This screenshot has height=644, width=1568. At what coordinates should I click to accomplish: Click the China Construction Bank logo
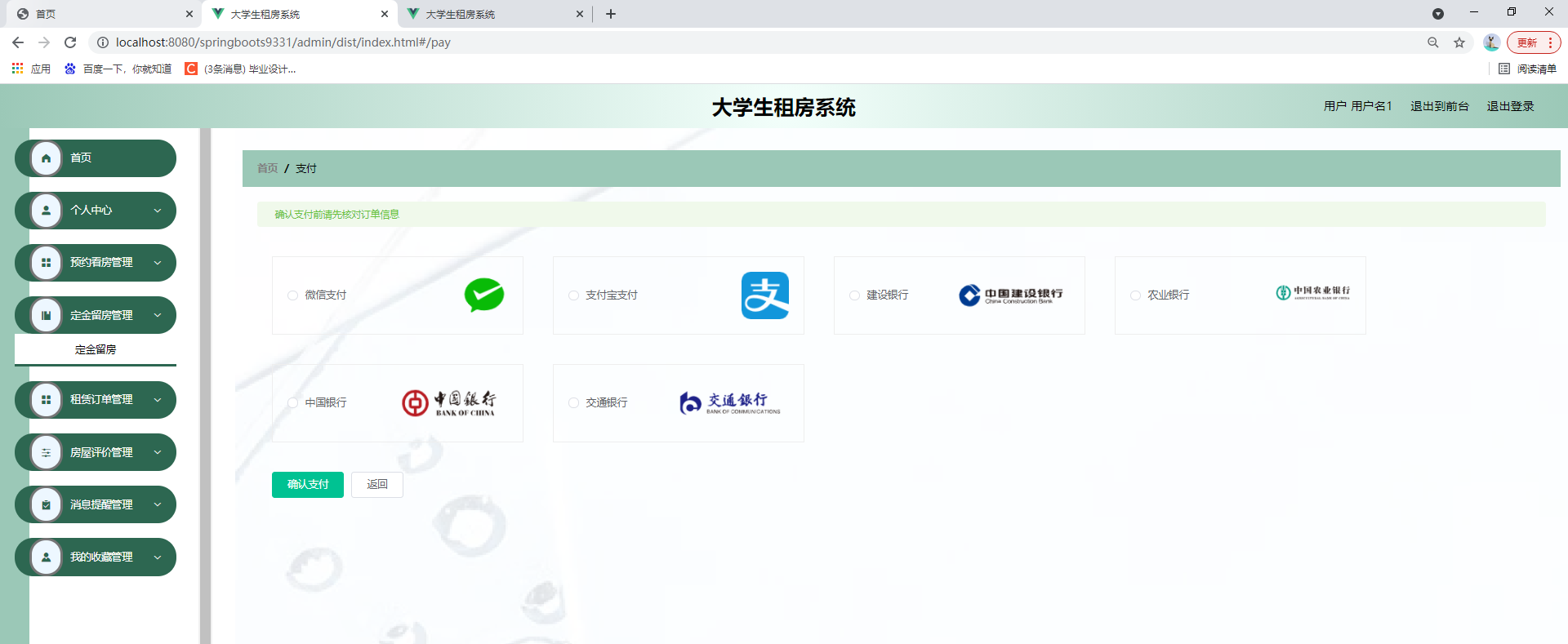[1011, 295]
